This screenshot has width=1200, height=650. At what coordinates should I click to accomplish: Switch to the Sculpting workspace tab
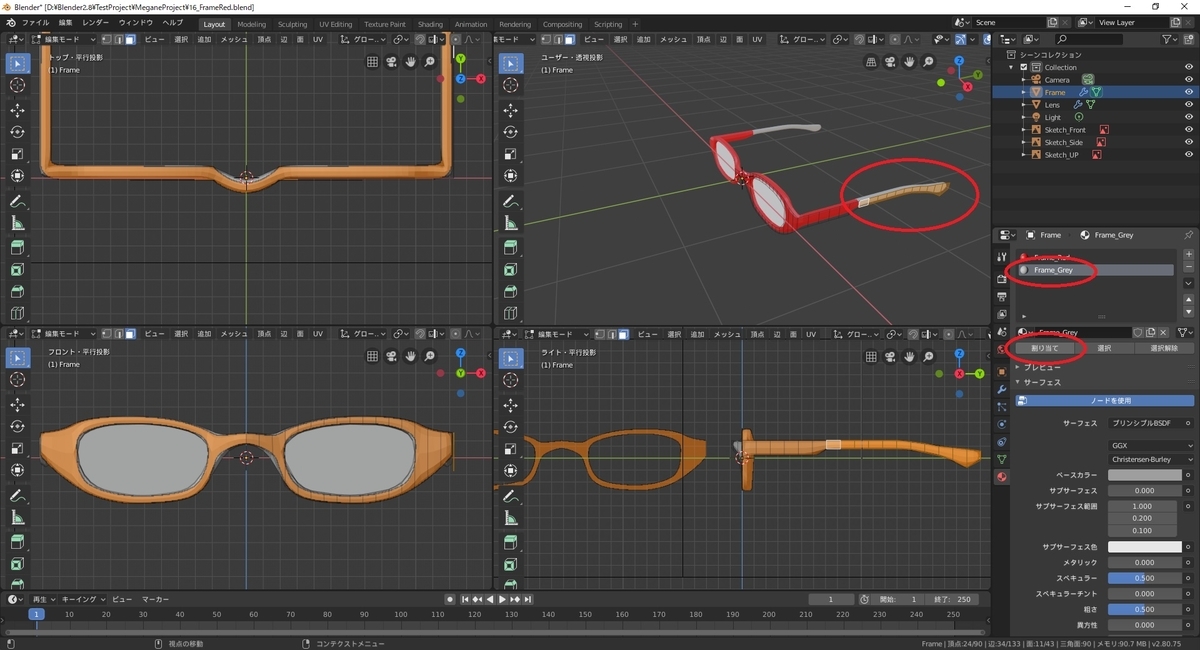click(x=292, y=24)
